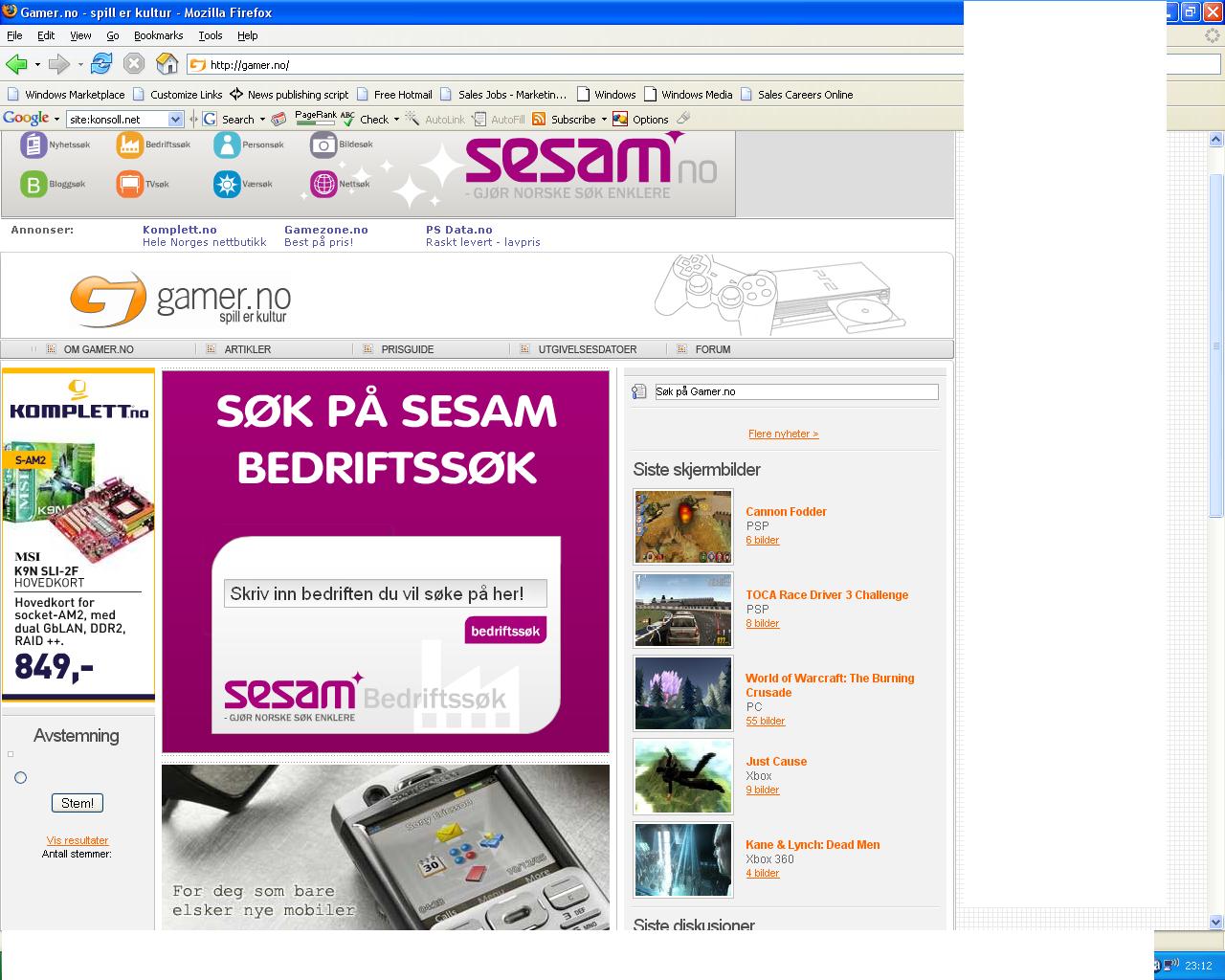Click the World of Warcraft 55 bilder link
The height and width of the screenshot is (980, 1225).
766,721
